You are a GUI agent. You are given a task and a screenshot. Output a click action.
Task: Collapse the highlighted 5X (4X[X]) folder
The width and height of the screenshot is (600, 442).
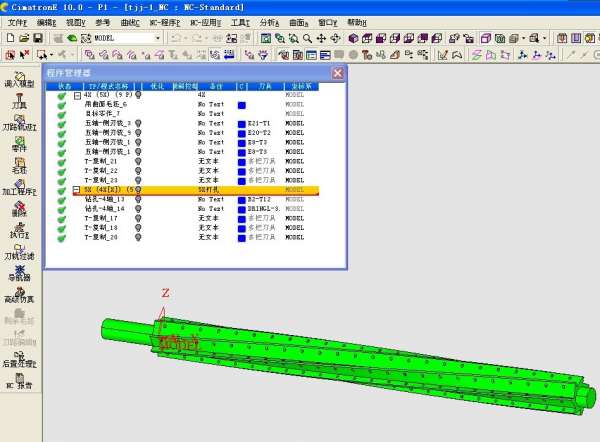(x=77, y=189)
